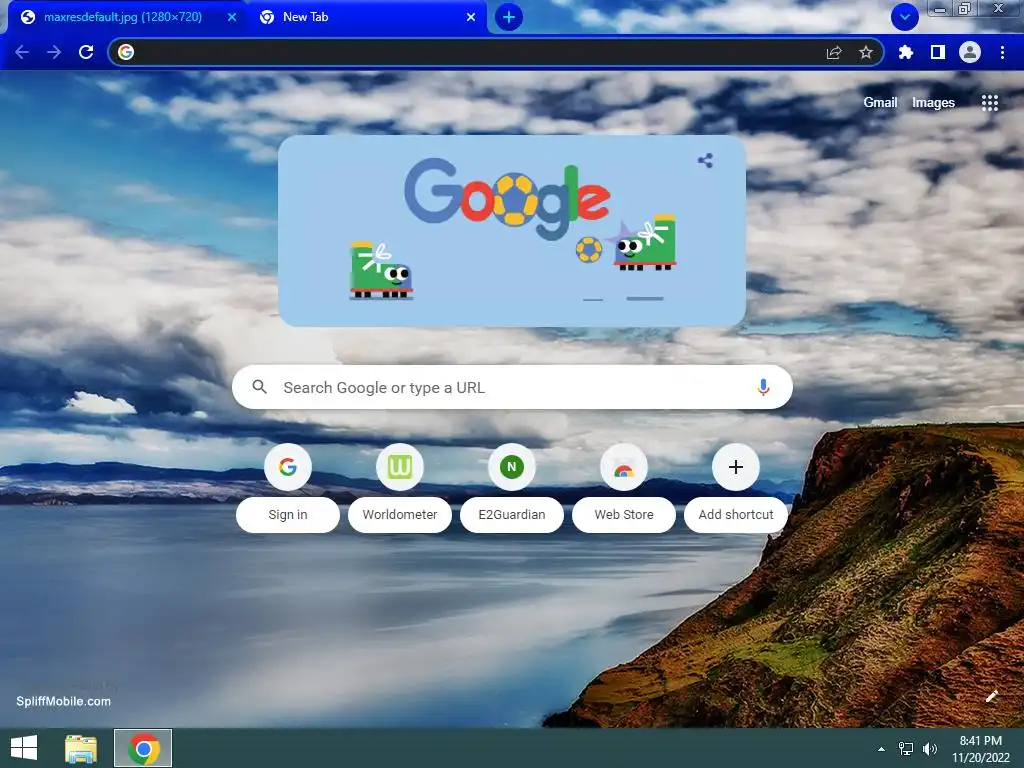The width and height of the screenshot is (1024, 768).
Task: Open the volume speaker tray icon
Action: (x=929, y=749)
